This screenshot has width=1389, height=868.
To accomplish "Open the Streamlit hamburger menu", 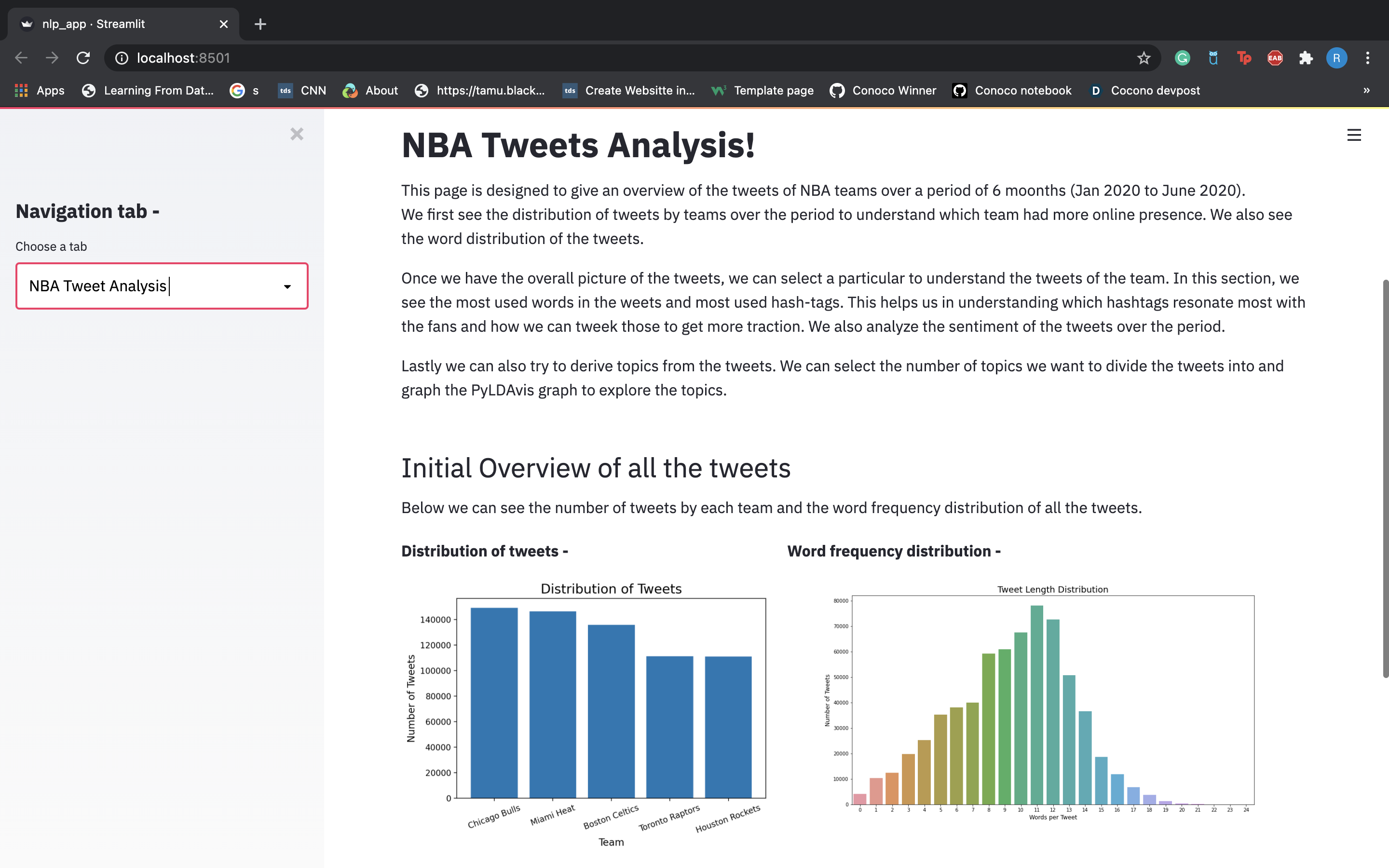I will [x=1353, y=135].
